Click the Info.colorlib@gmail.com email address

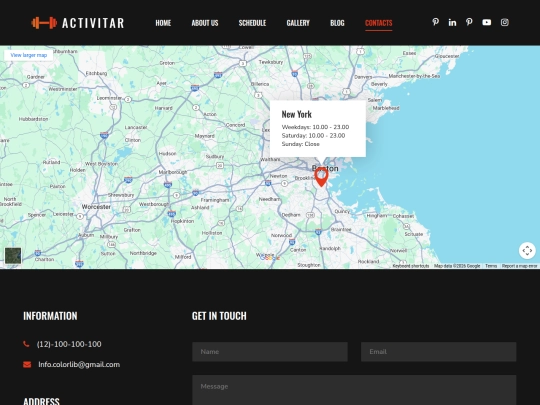[x=79, y=364]
